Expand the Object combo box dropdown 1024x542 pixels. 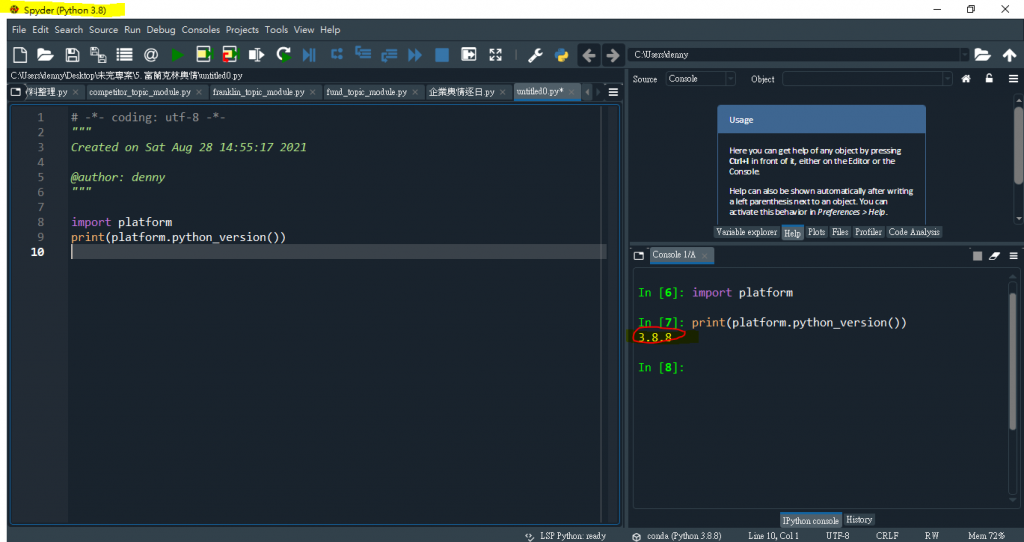(946, 79)
